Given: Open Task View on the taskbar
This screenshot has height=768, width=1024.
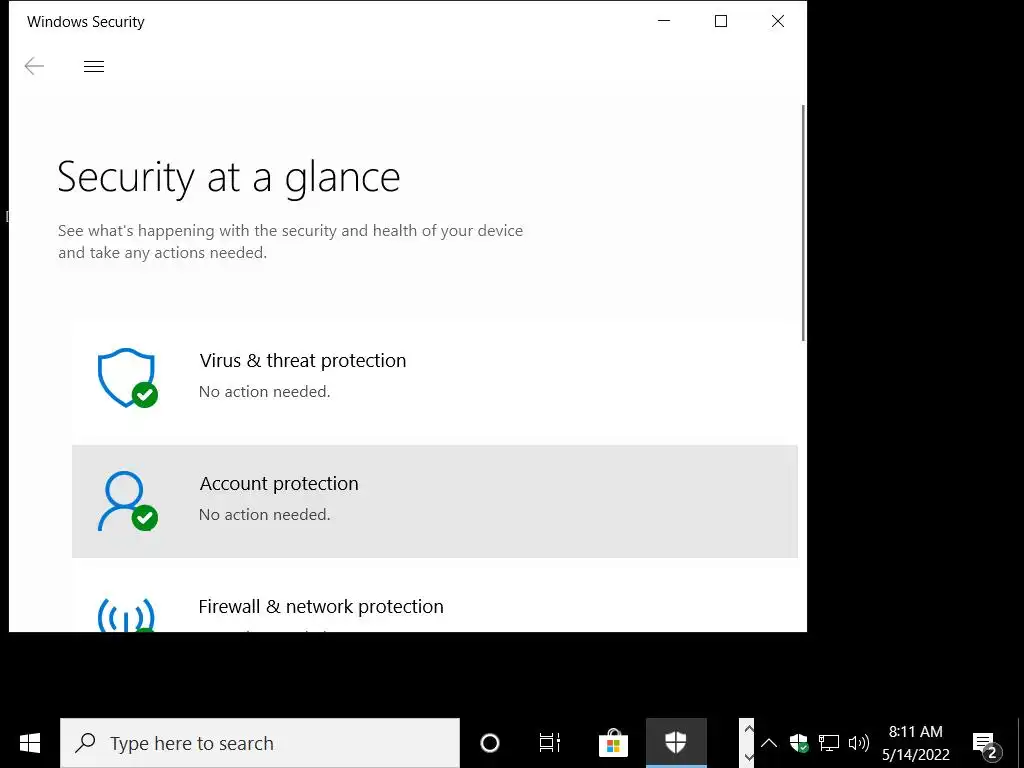Looking at the screenshot, I should point(549,743).
